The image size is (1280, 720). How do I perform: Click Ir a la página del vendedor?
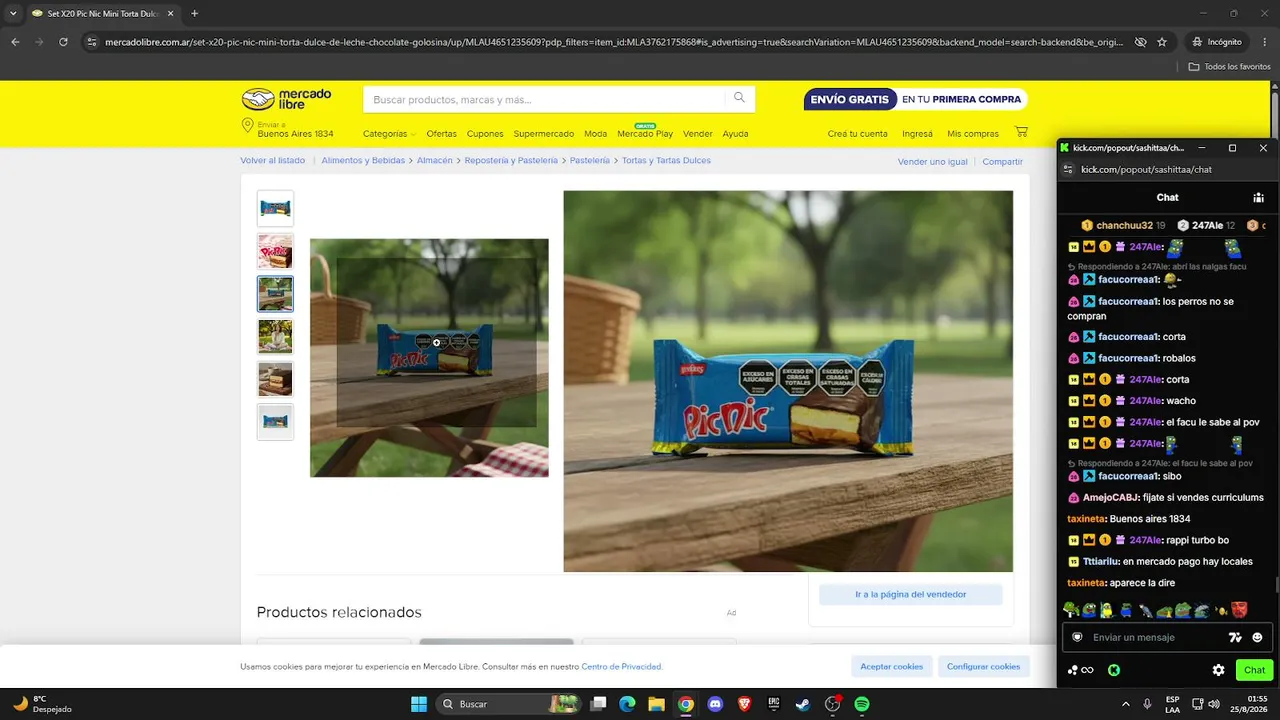(910, 594)
